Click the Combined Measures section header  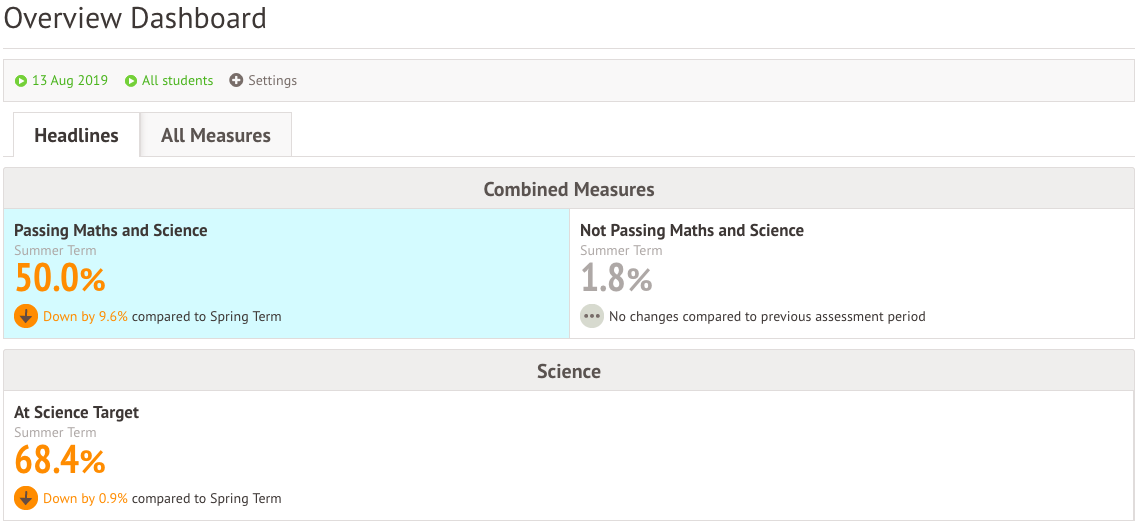click(569, 189)
